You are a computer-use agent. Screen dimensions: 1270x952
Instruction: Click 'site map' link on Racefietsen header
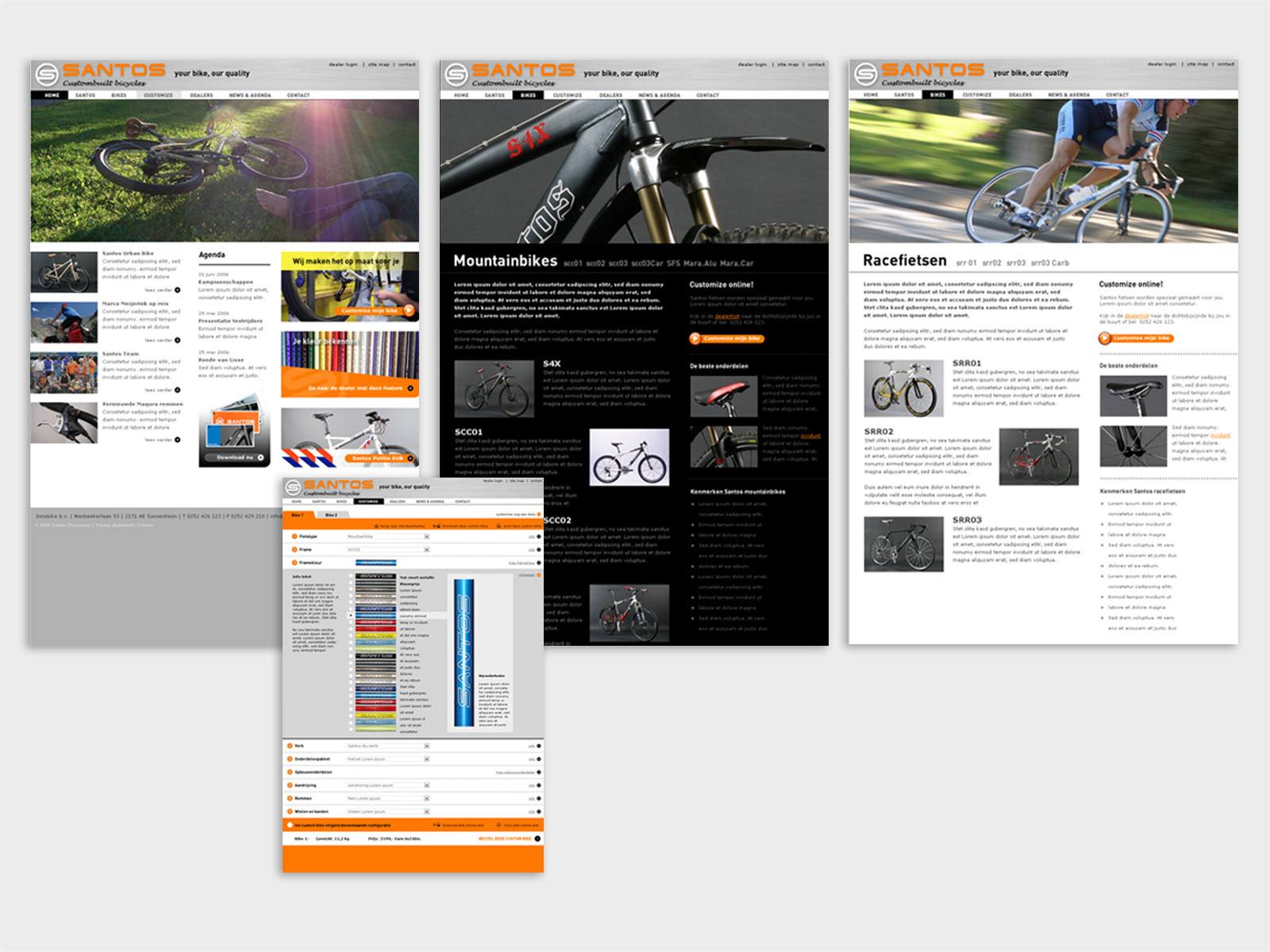1198,64
